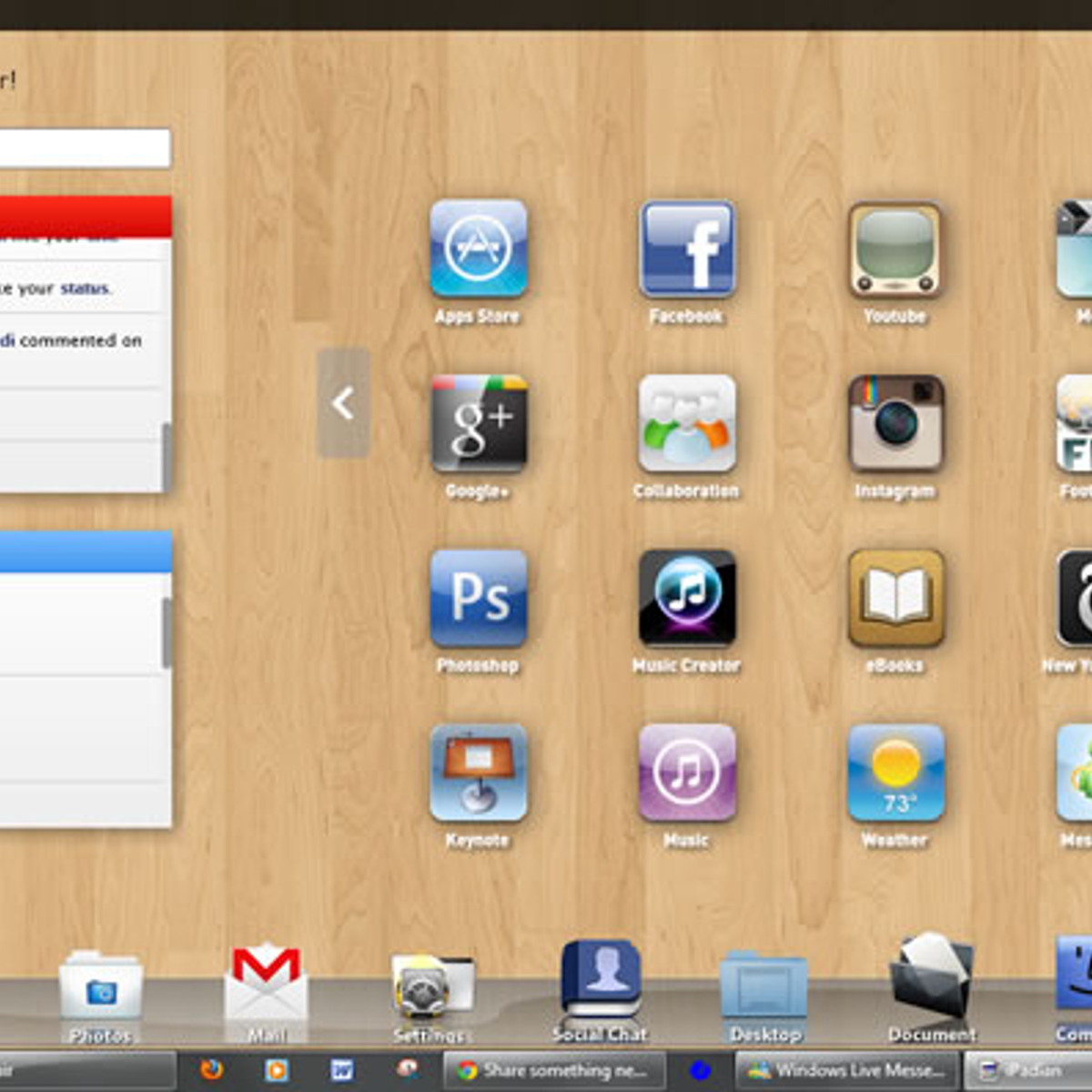Open the Youtube app icon
The height and width of the screenshot is (1092, 1092).
[x=895, y=248]
